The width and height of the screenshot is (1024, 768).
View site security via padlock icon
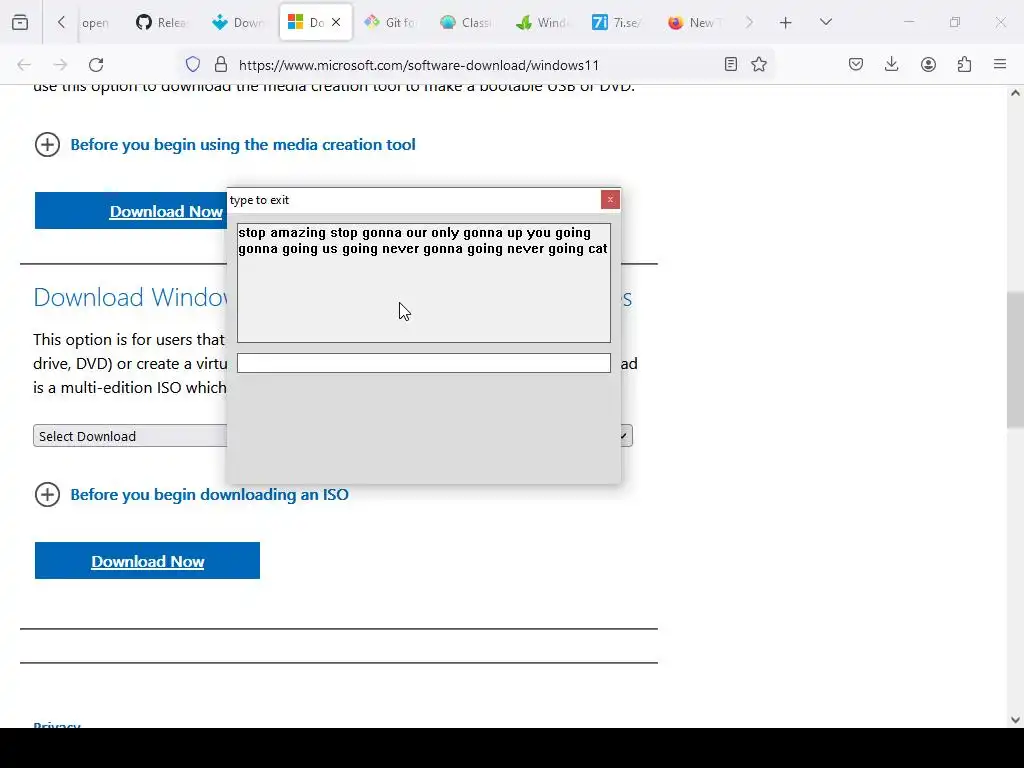point(221,65)
